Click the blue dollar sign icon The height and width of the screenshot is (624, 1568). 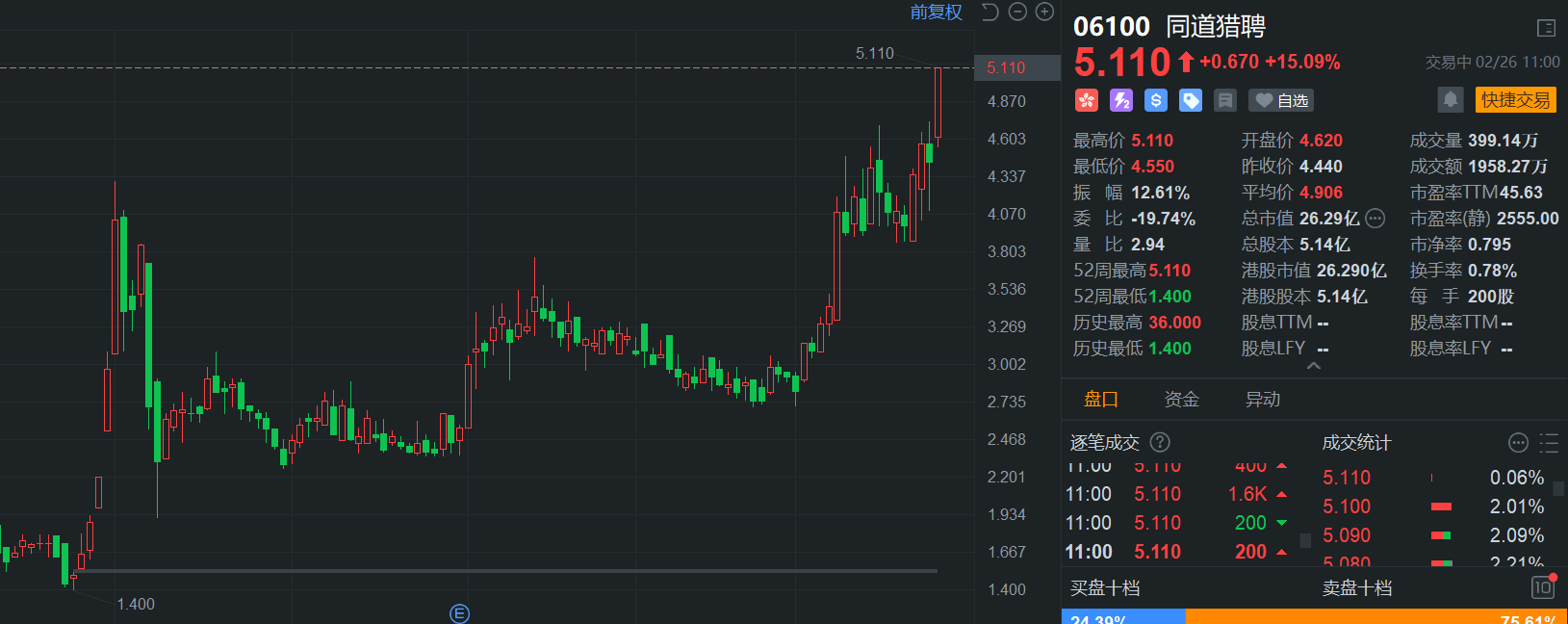1156,100
